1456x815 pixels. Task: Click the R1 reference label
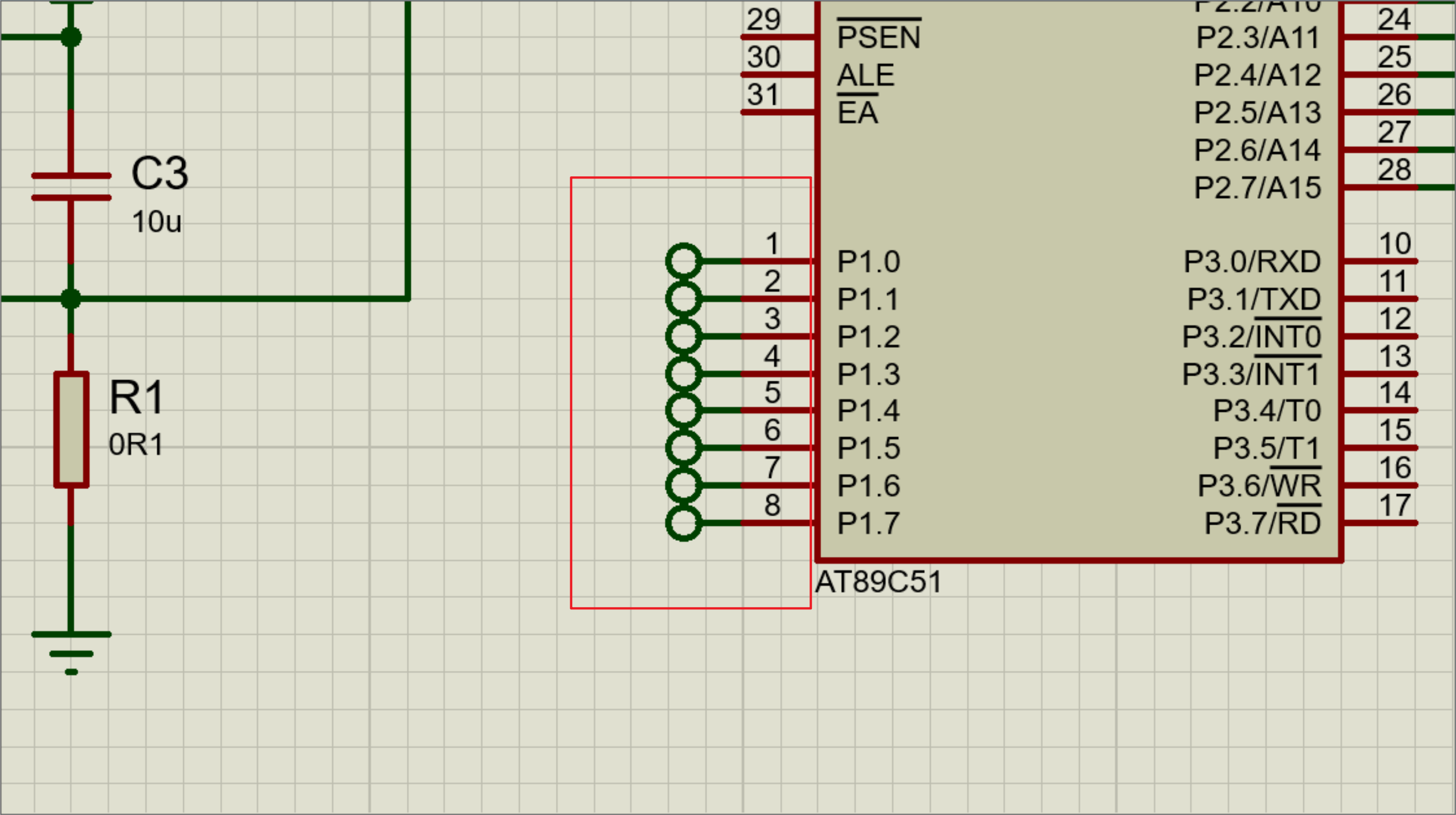point(137,397)
